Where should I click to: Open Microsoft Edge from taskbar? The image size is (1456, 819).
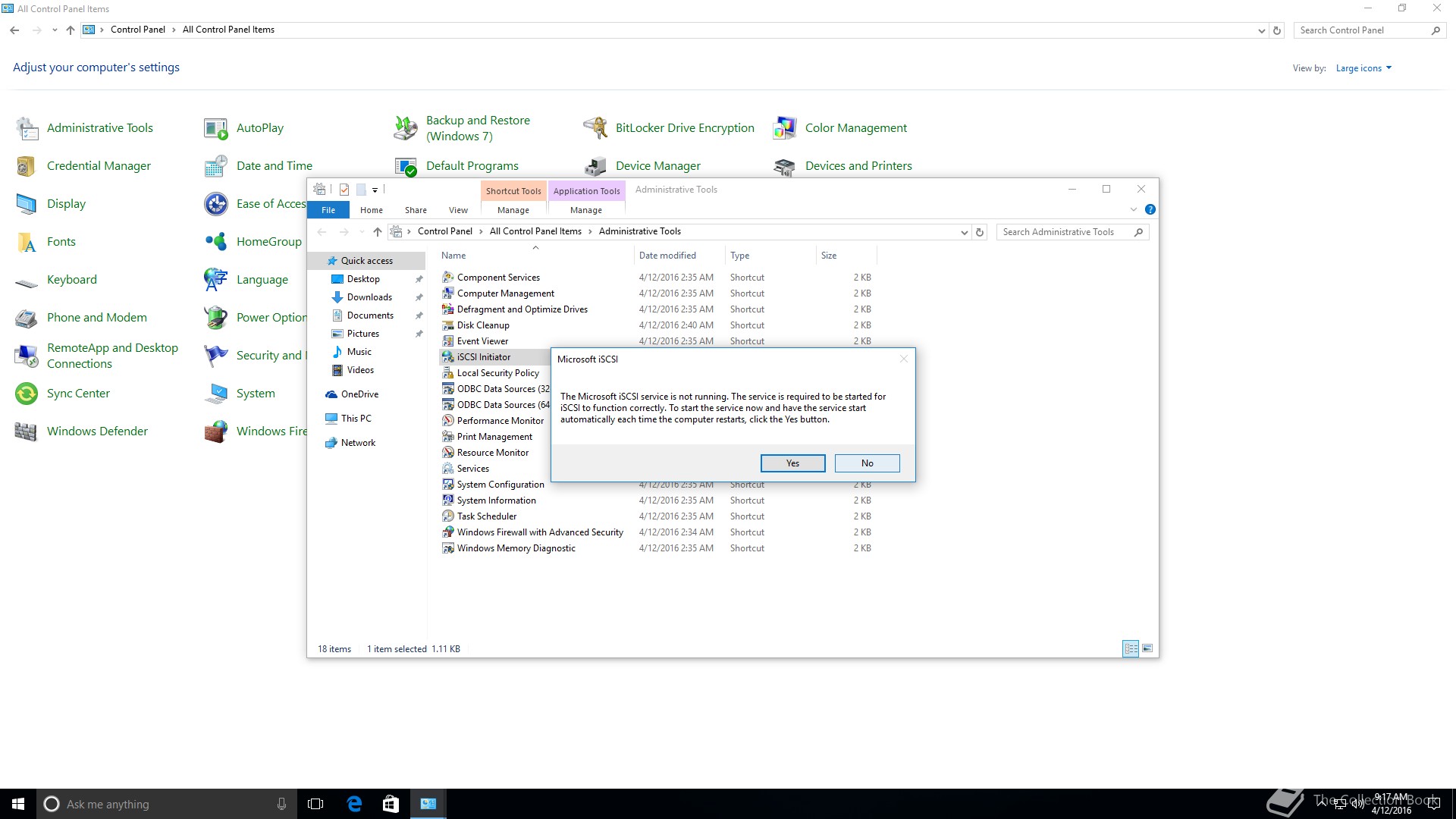point(354,804)
